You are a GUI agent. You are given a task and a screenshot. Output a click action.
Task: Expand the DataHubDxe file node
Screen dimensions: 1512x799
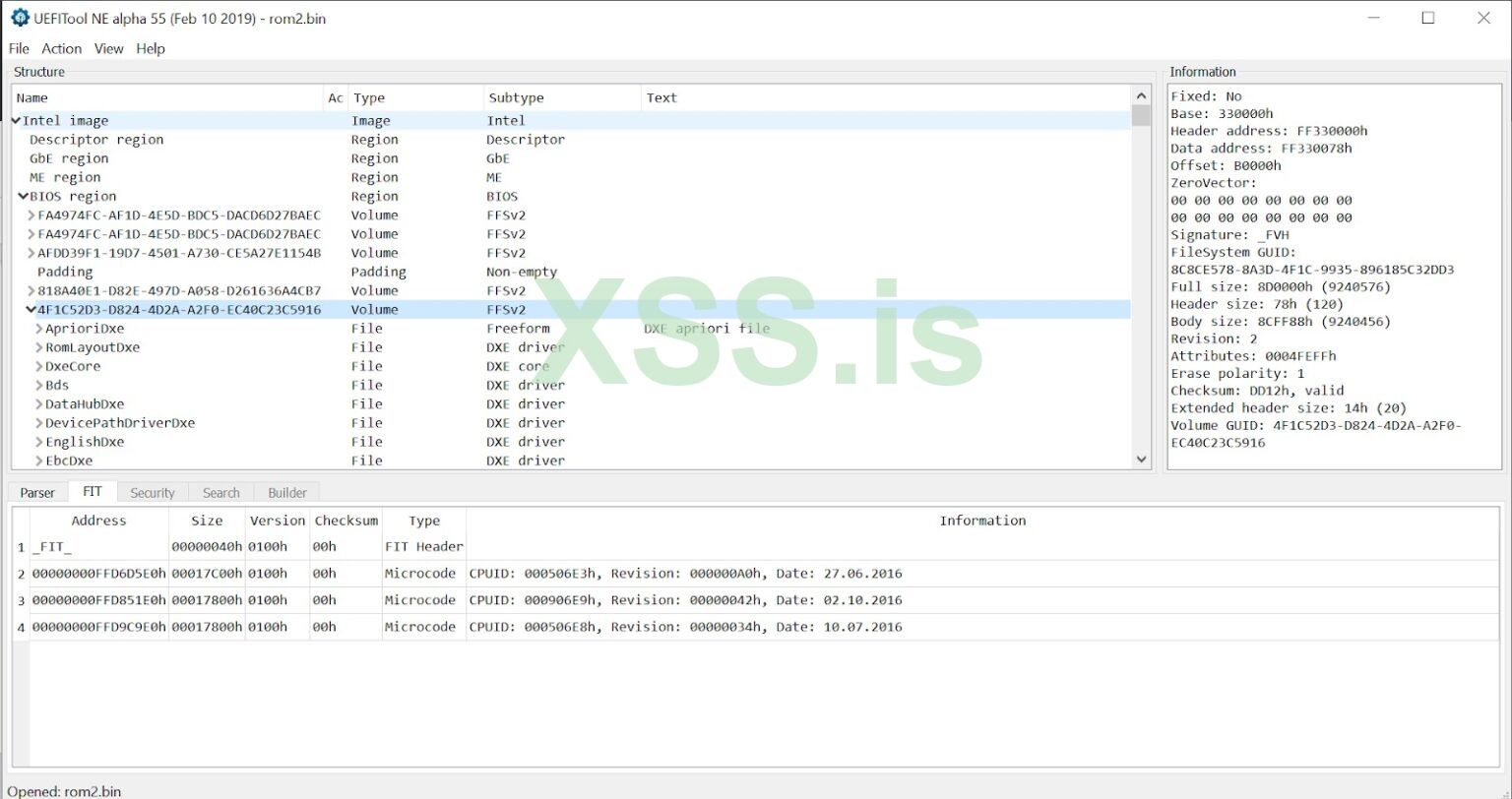click(39, 404)
